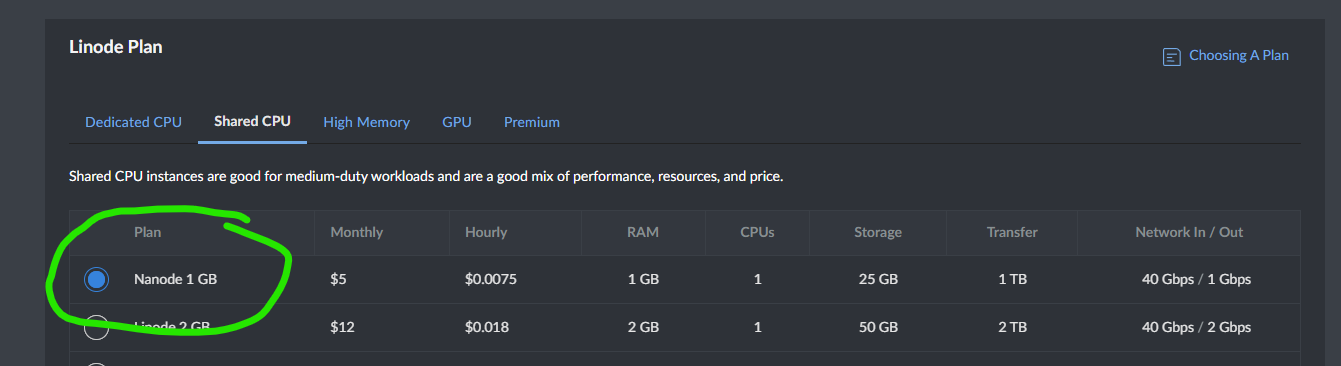This screenshot has width=1341, height=366.
Task: Click the Choosing A Plan document icon
Action: coord(1171,57)
